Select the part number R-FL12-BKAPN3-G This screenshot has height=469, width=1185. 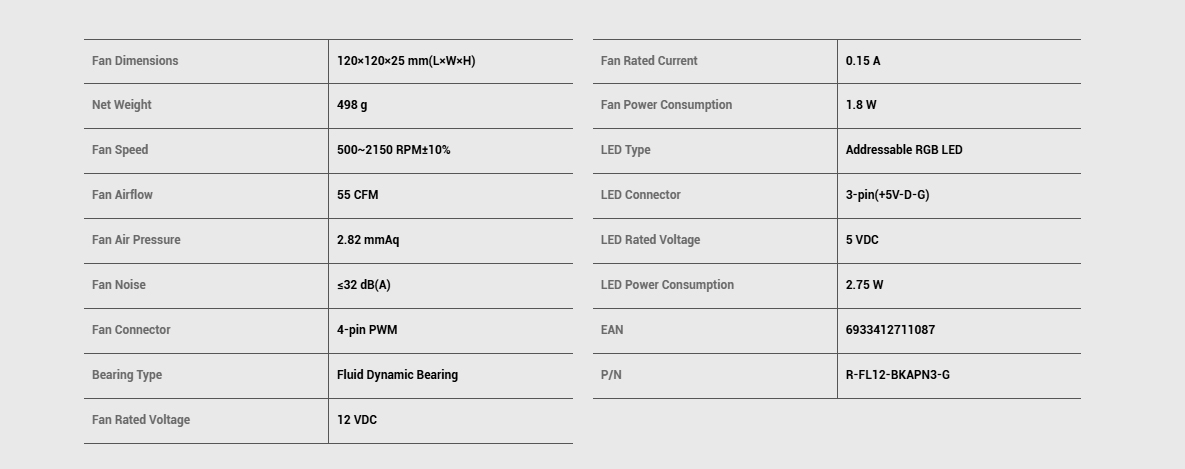pyautogui.click(x=898, y=375)
